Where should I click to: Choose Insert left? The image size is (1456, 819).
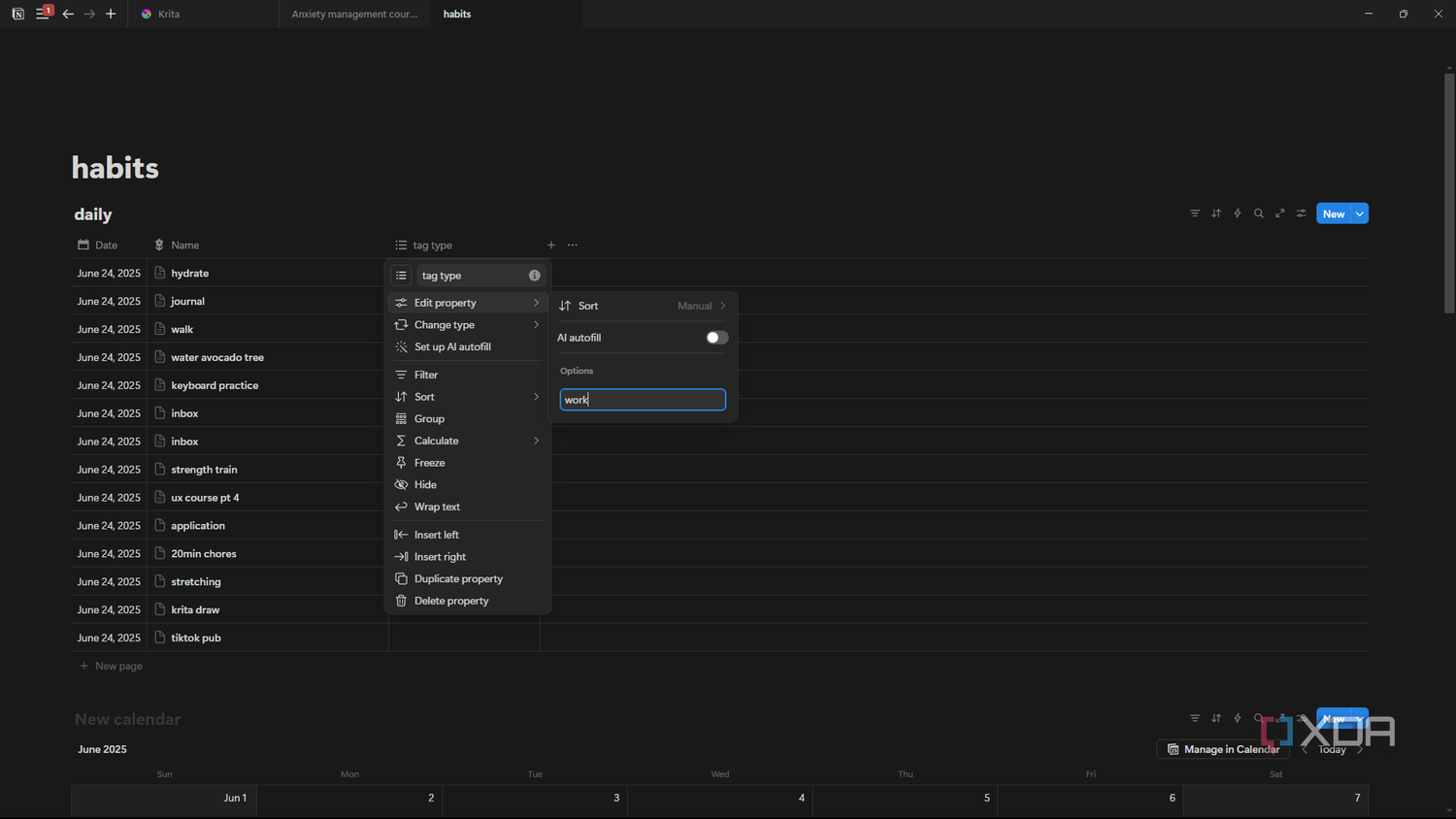click(x=468, y=535)
